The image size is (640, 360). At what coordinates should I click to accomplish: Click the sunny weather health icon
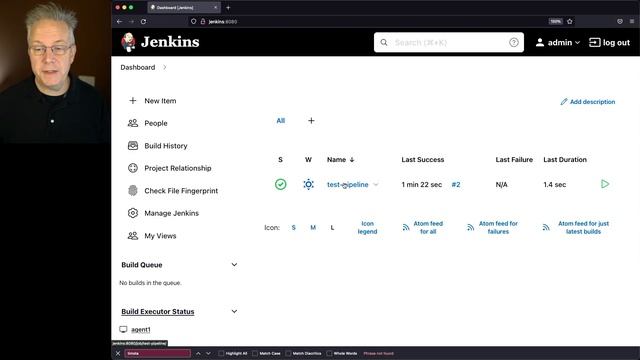click(x=309, y=184)
